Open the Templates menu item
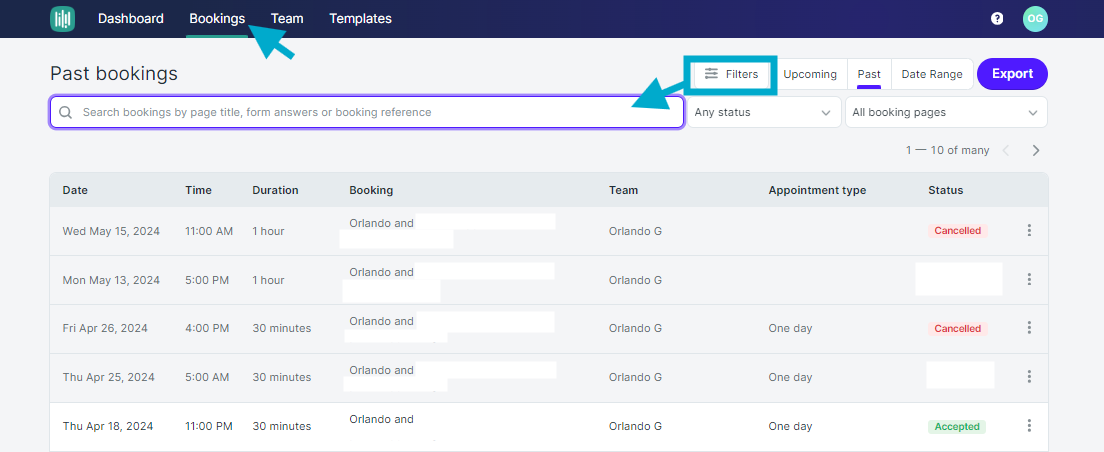Image resolution: width=1104 pixels, height=452 pixels. coord(360,19)
